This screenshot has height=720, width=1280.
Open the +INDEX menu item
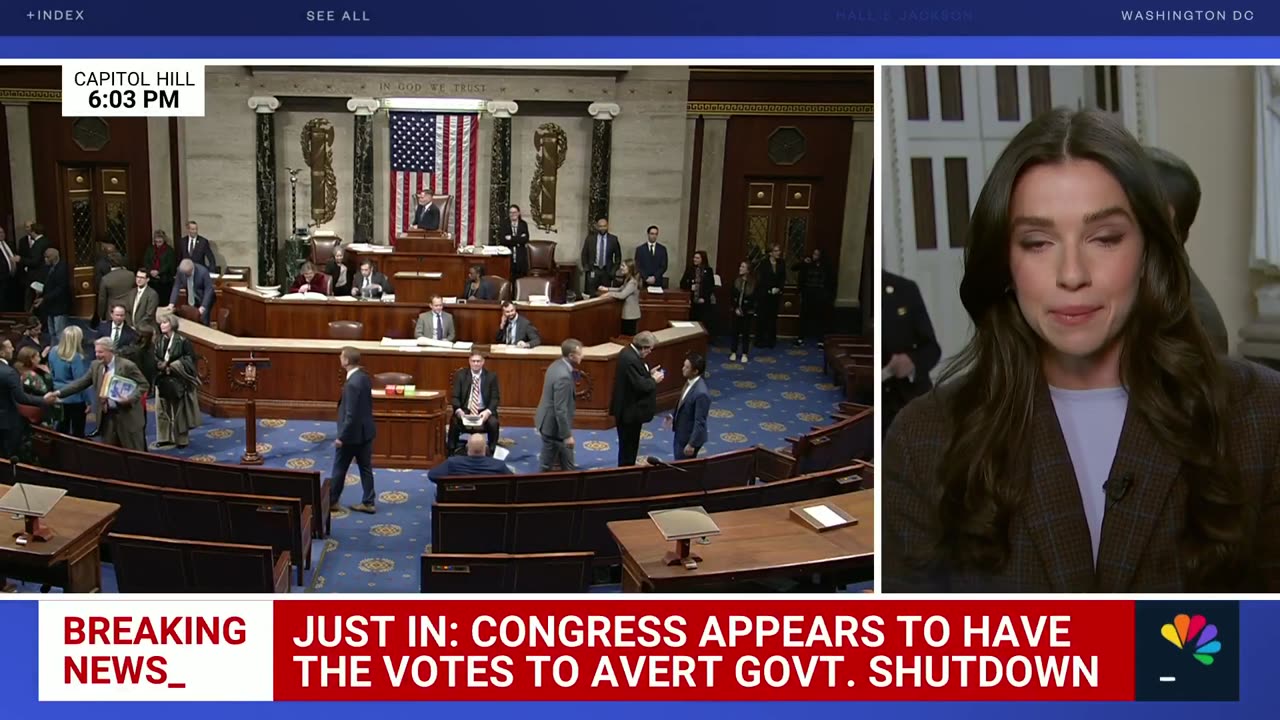55,16
